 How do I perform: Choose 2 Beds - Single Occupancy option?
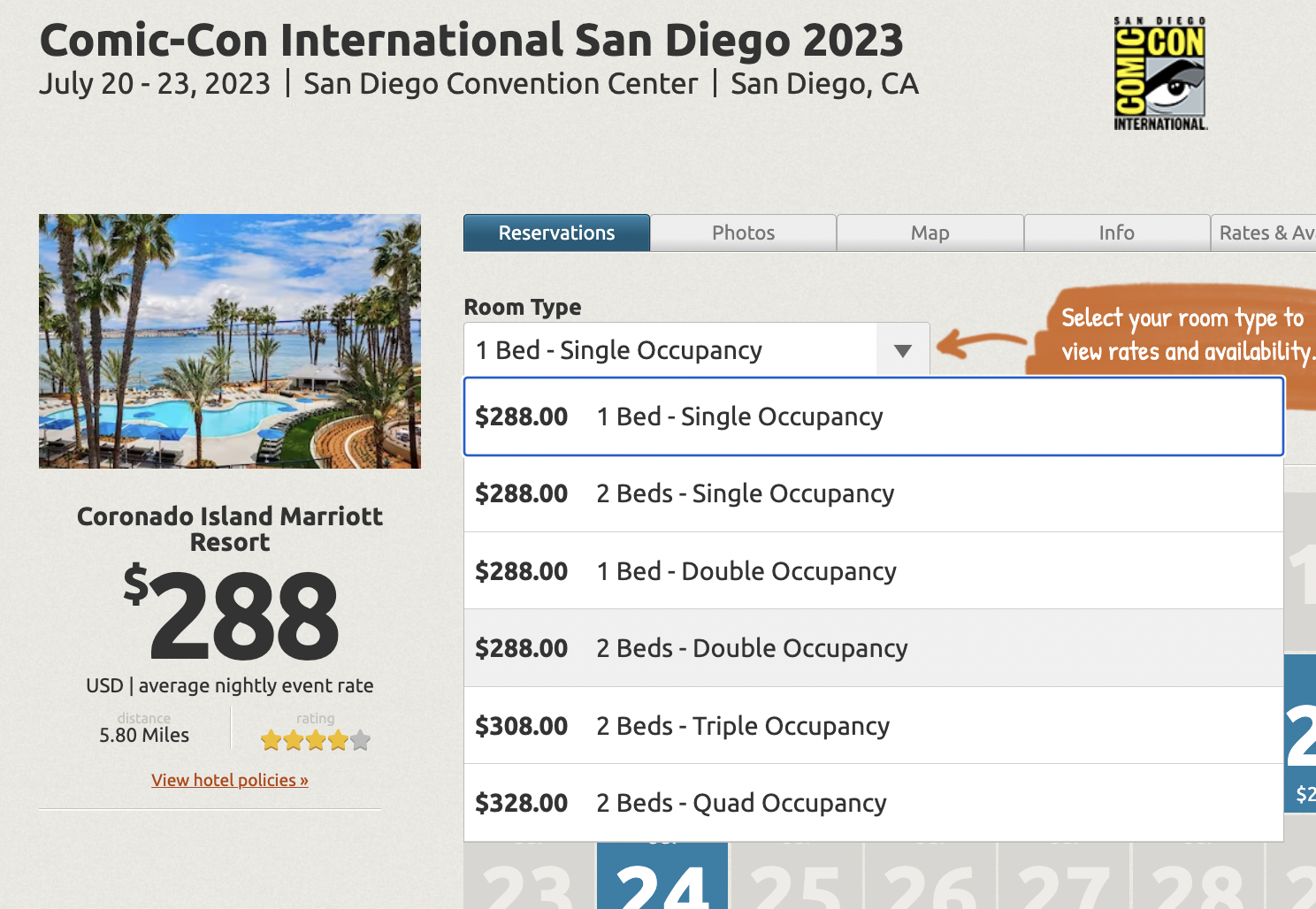[x=874, y=493]
